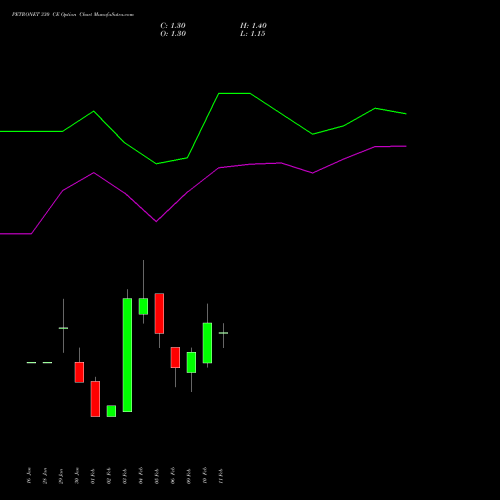Select the high value H: 1.40
Image resolution: width=500 pixels, height=500 pixels.
pyautogui.click(x=253, y=26)
